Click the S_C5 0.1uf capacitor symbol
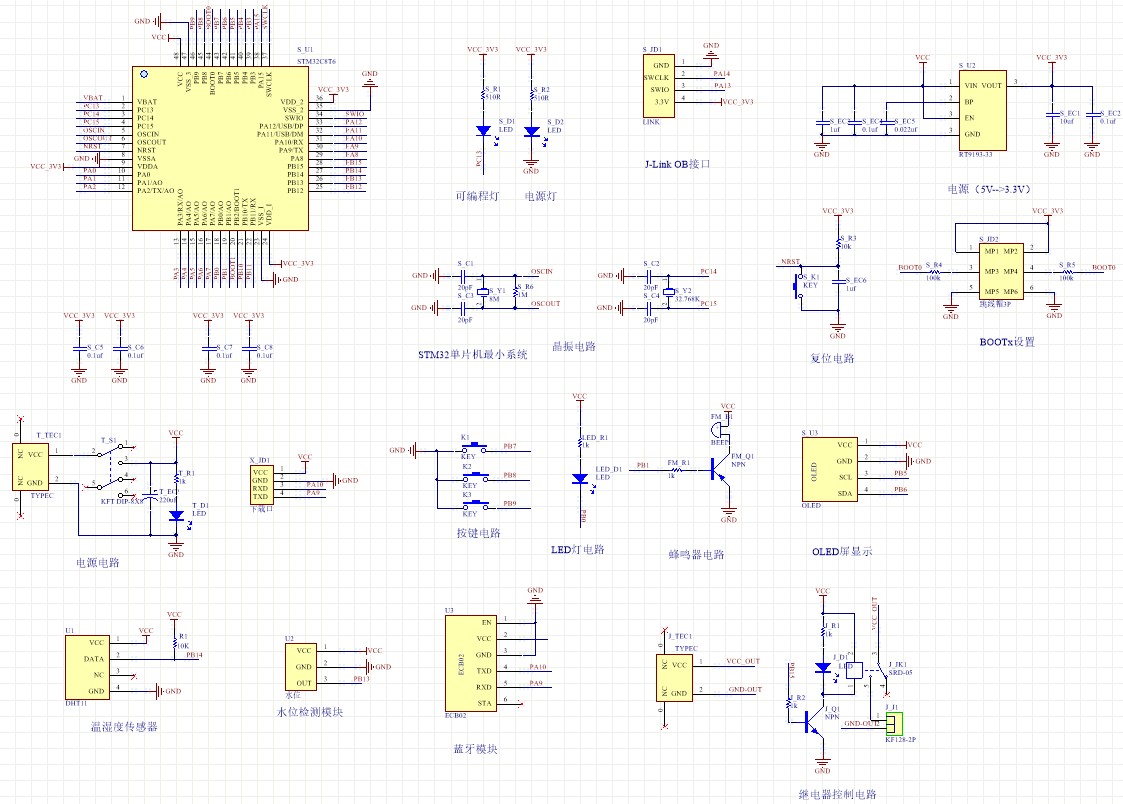Image resolution: width=1123 pixels, height=804 pixels. tap(80, 350)
